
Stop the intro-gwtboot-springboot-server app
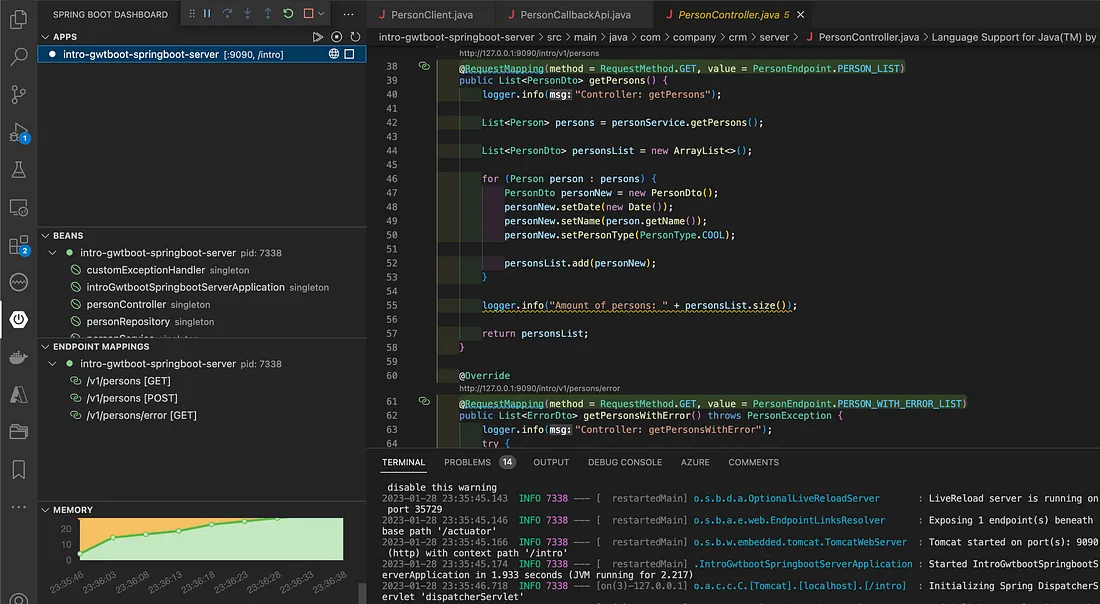pyautogui.click(x=349, y=54)
